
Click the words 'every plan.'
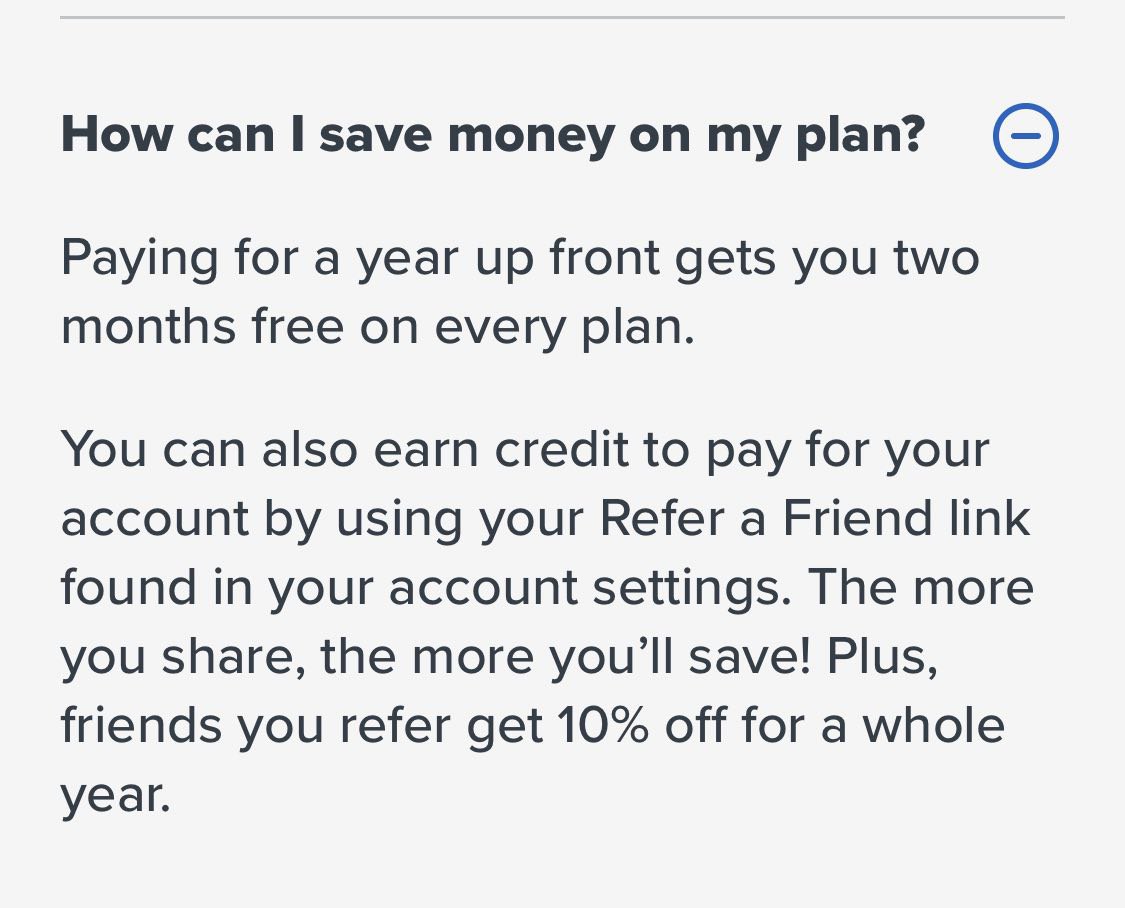click(565, 328)
